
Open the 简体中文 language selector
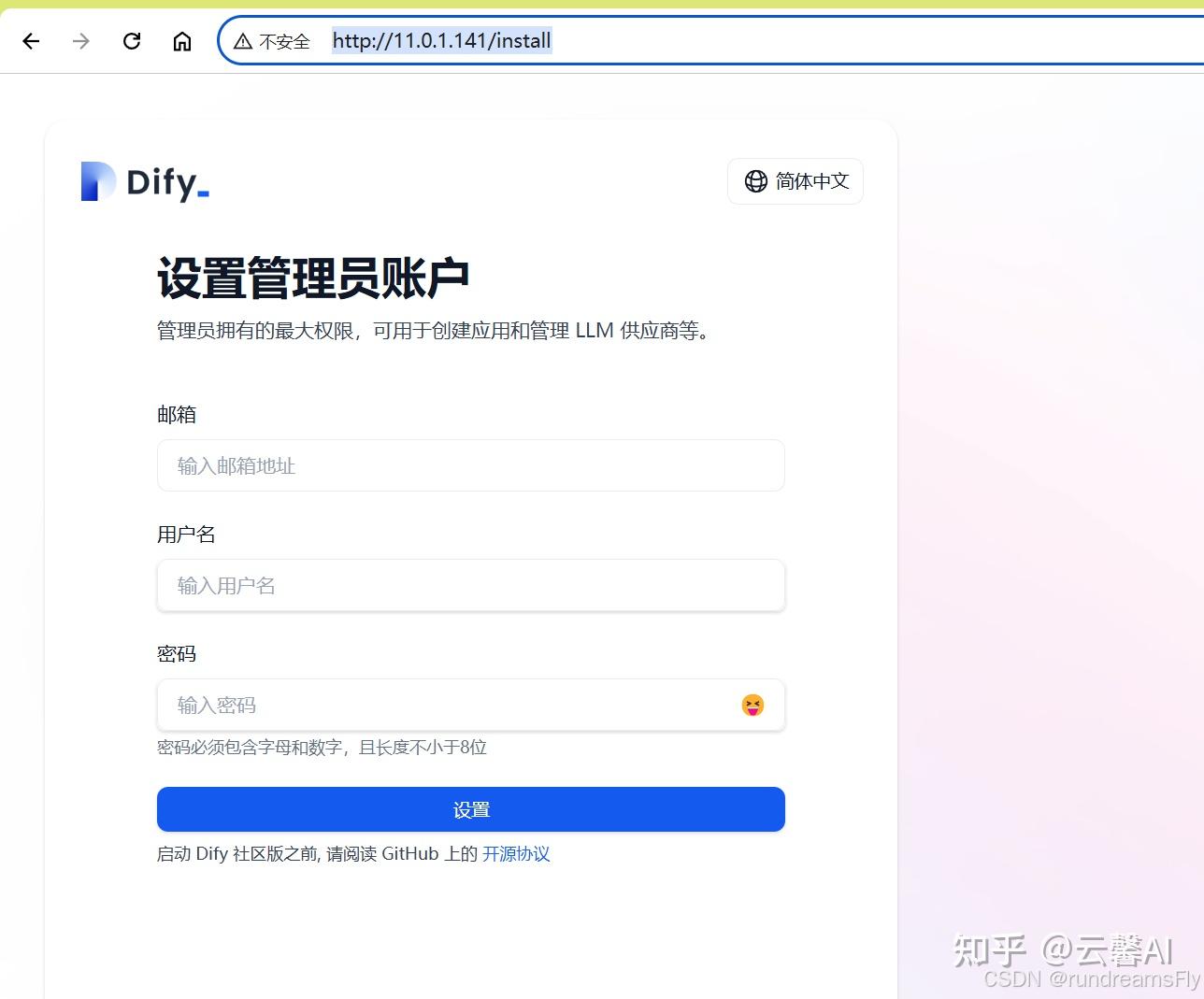795,181
